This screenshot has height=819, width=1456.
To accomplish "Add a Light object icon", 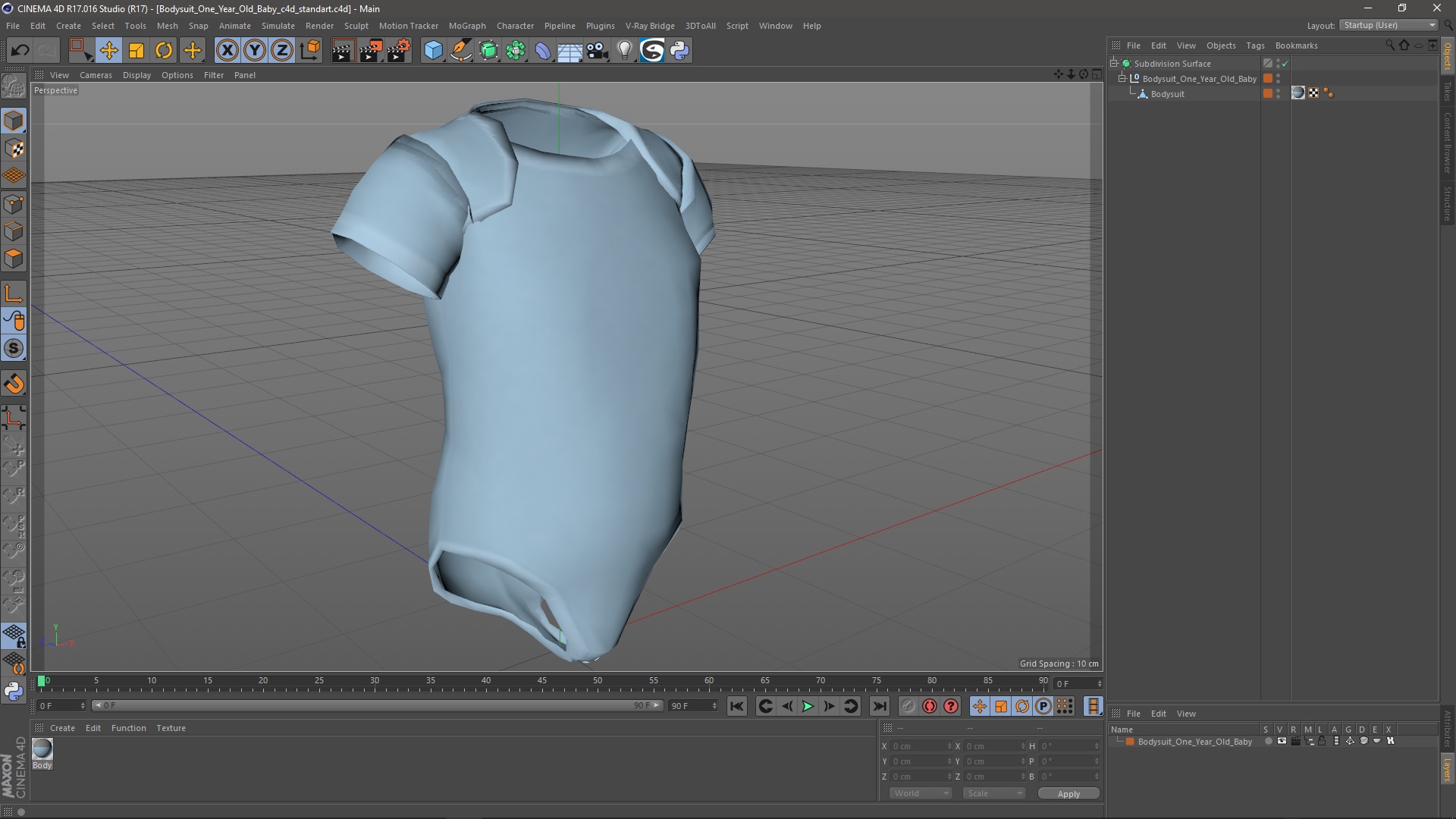I will coord(625,51).
